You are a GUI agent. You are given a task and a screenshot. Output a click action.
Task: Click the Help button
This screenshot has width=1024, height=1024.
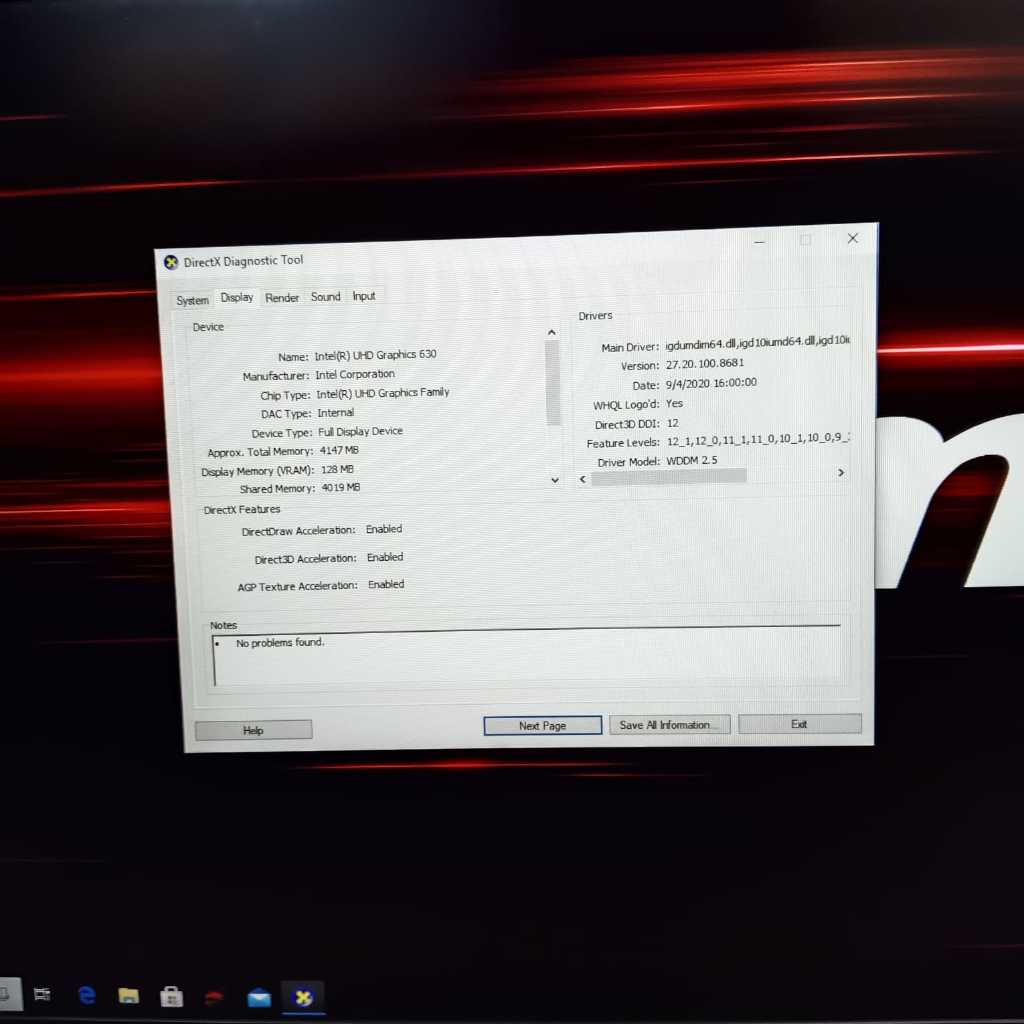[x=253, y=729]
